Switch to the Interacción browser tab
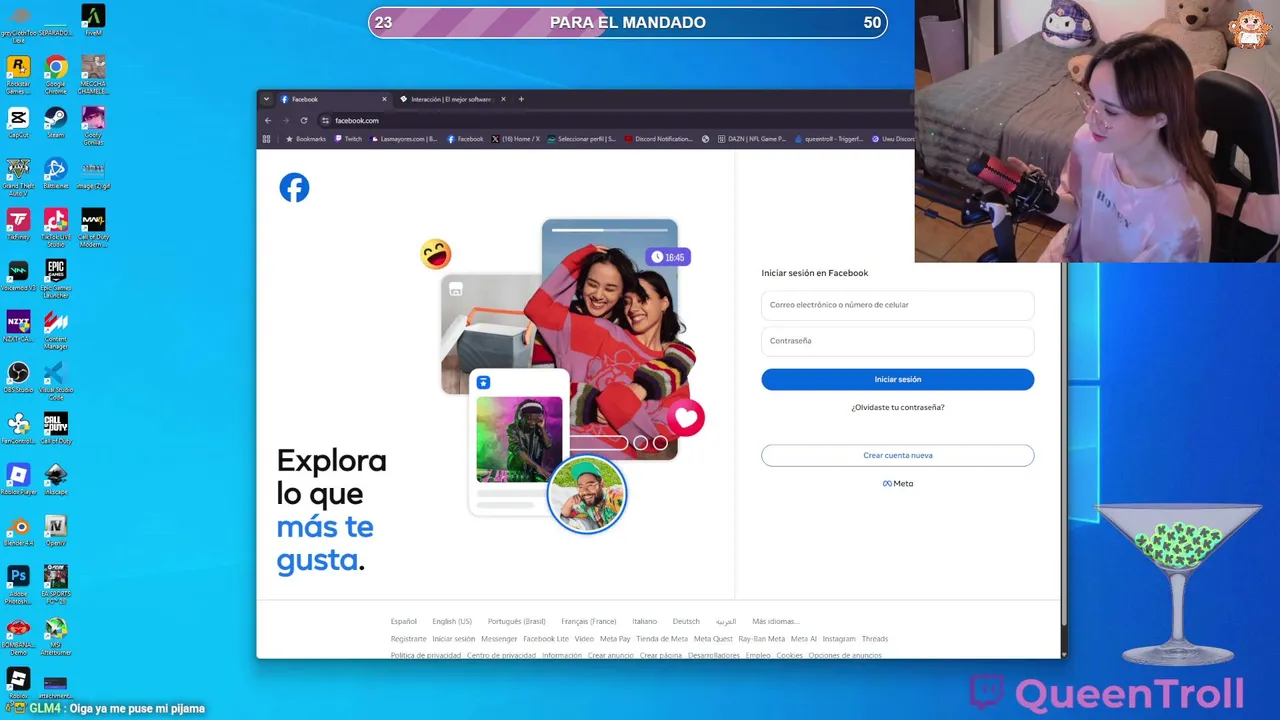 pos(452,99)
